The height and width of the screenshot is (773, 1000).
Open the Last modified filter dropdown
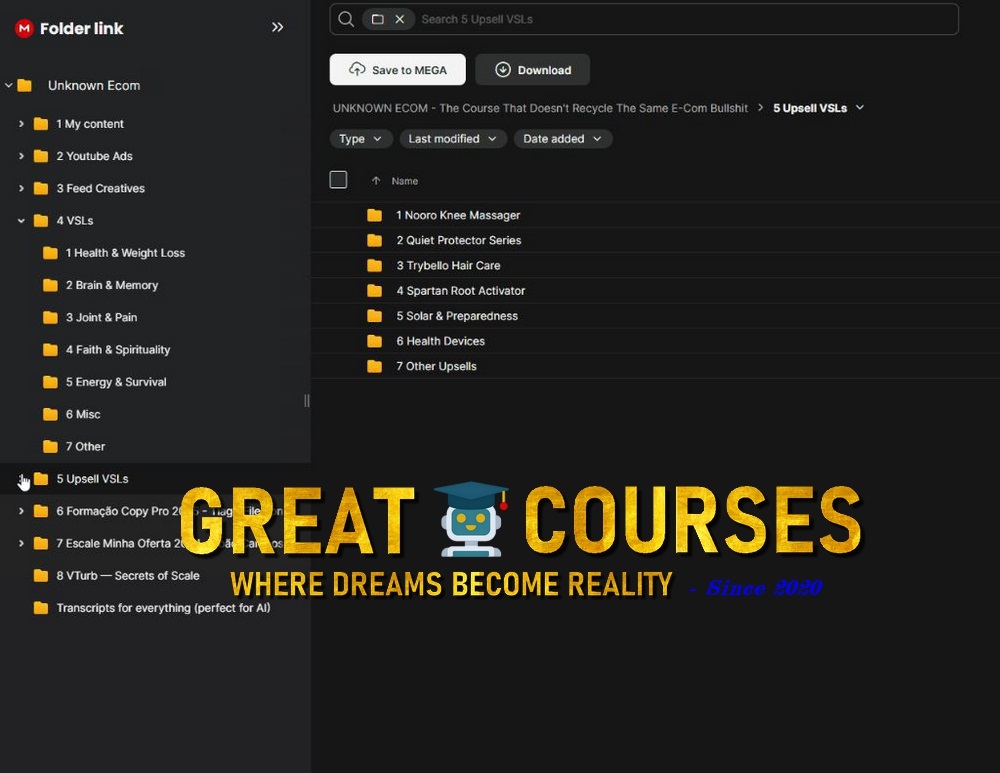click(453, 138)
